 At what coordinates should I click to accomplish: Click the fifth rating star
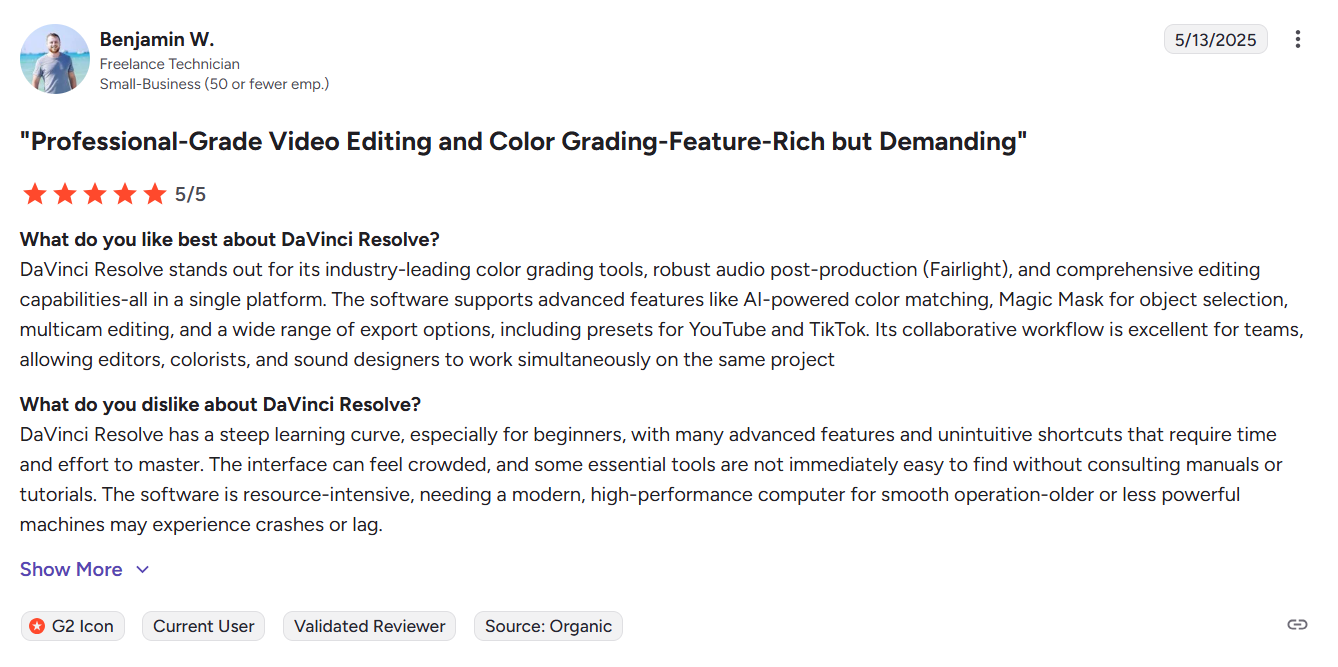coord(155,194)
